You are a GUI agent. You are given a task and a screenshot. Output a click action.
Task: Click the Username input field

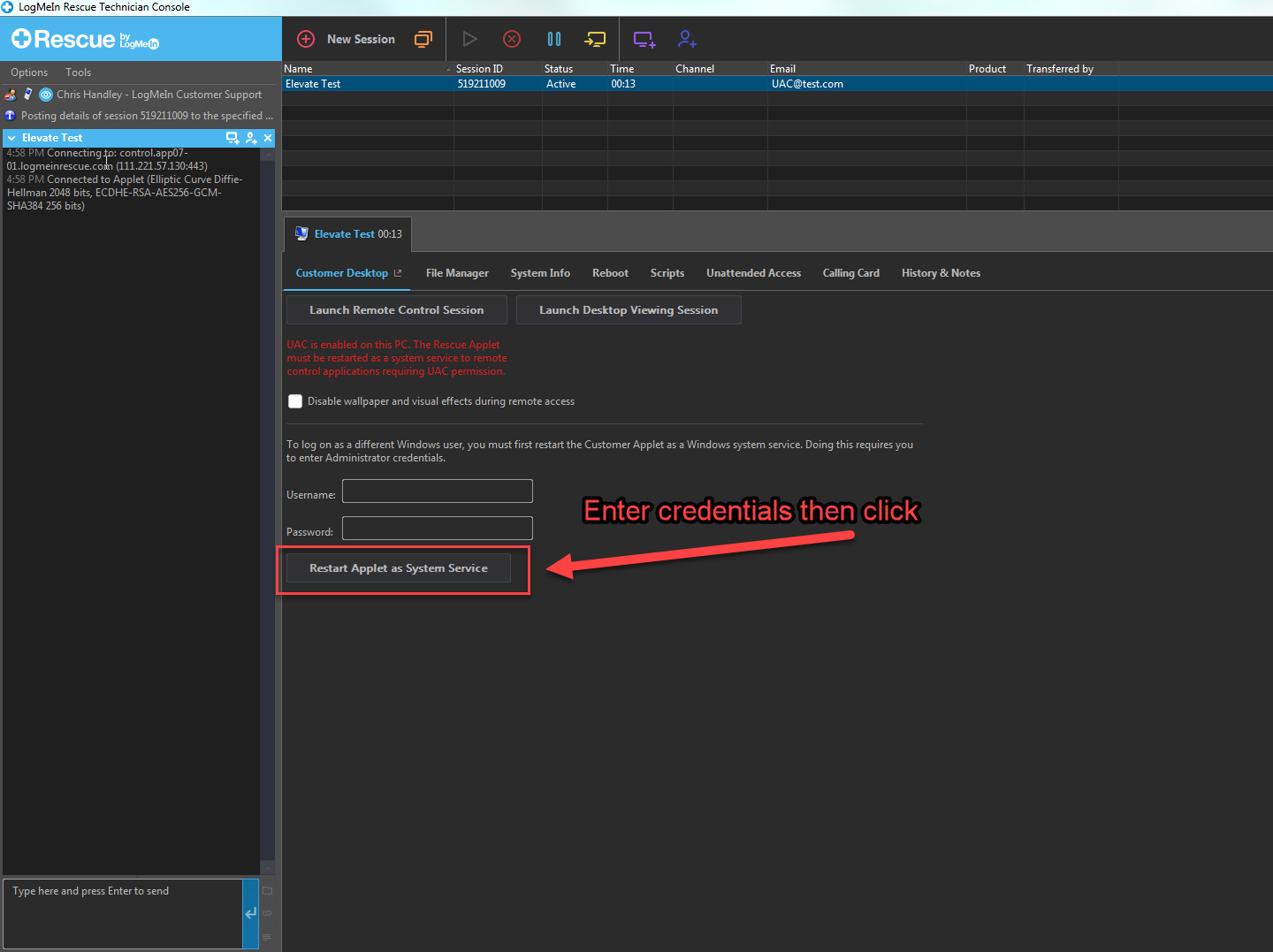pyautogui.click(x=438, y=491)
